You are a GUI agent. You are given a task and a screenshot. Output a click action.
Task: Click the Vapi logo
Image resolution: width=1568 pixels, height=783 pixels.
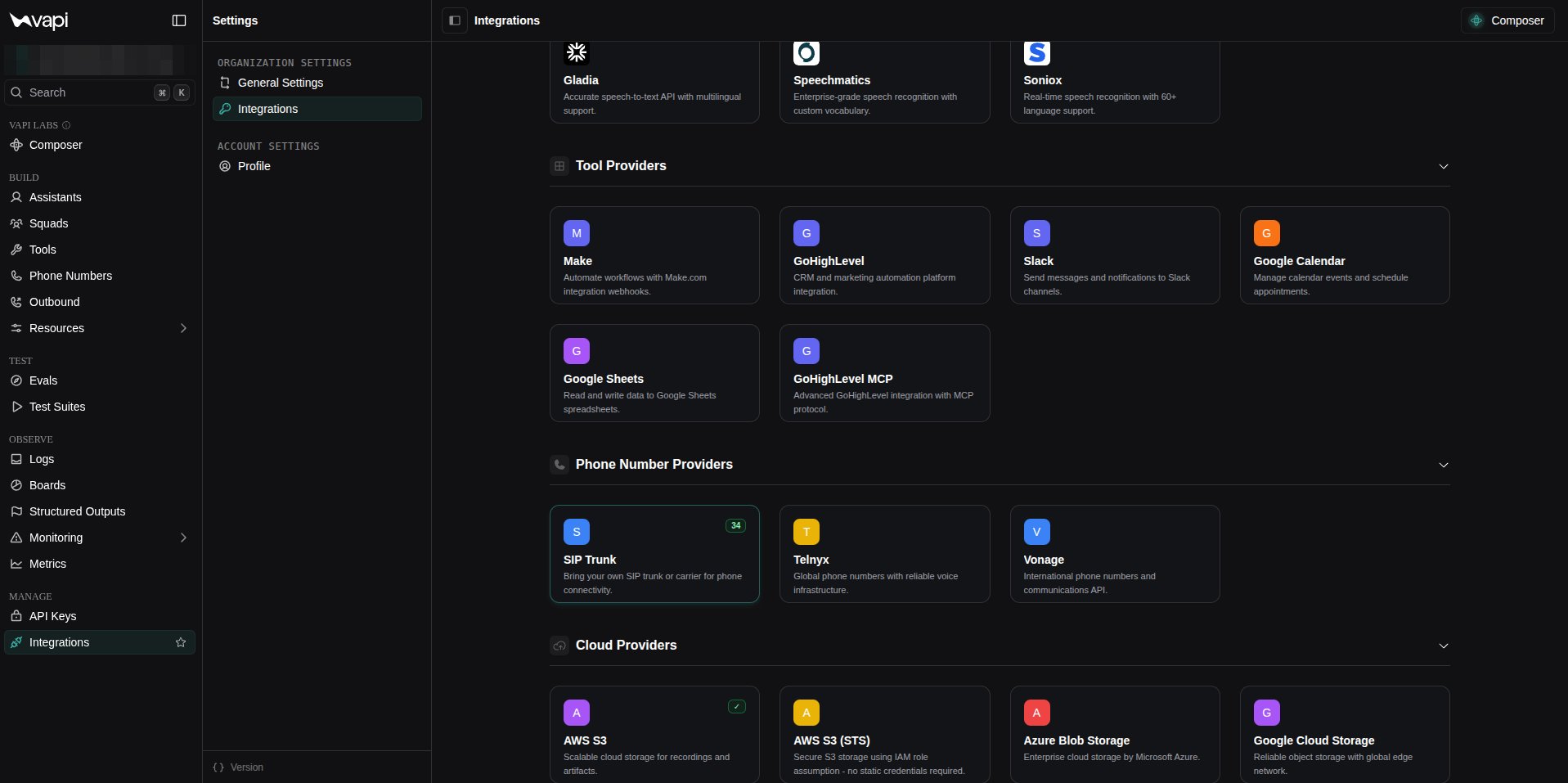pos(38,20)
